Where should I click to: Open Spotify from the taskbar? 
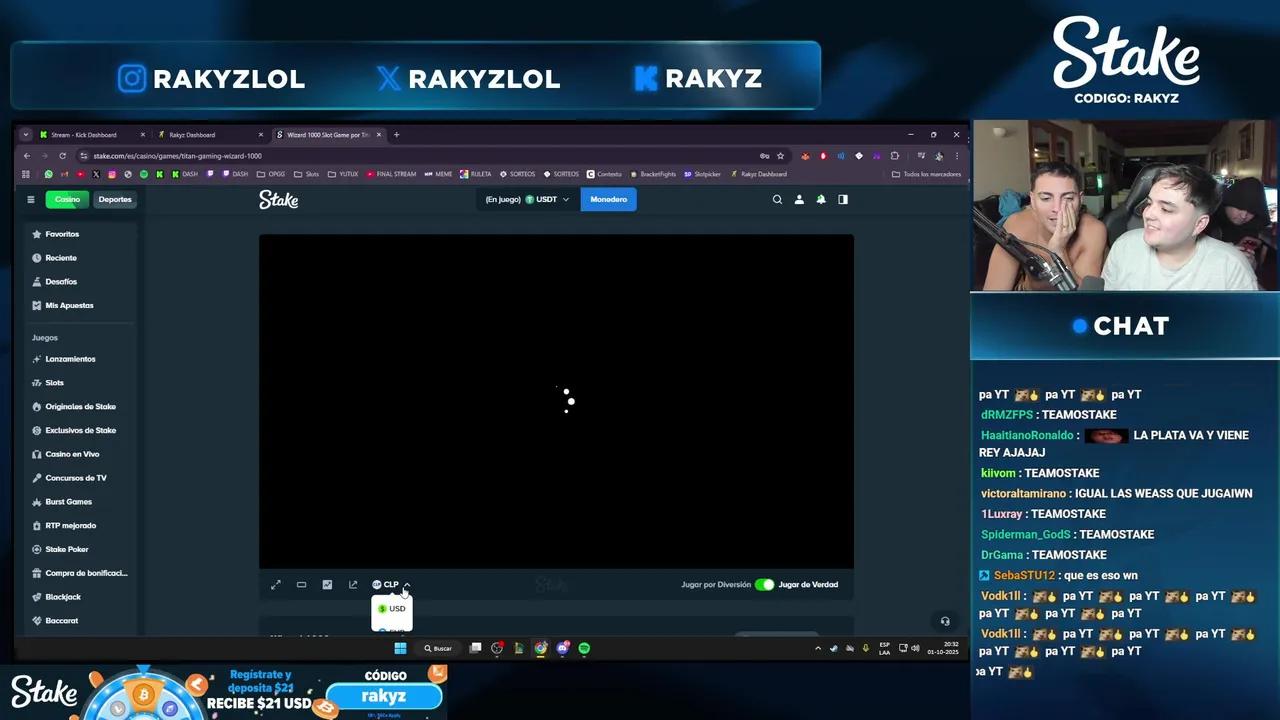pos(584,648)
